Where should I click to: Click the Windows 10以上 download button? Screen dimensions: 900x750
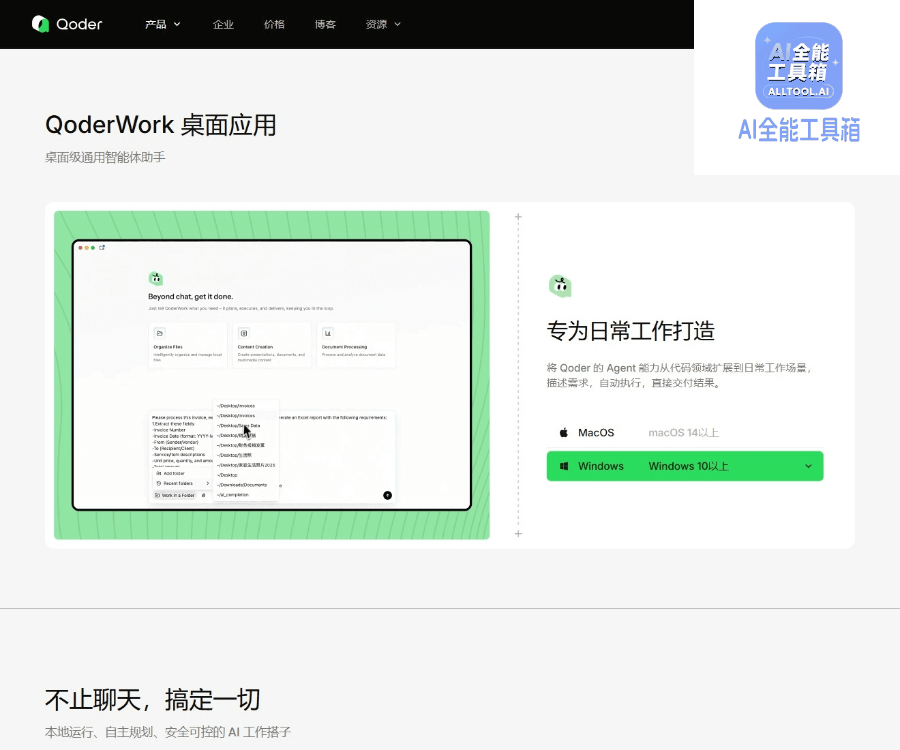685,466
